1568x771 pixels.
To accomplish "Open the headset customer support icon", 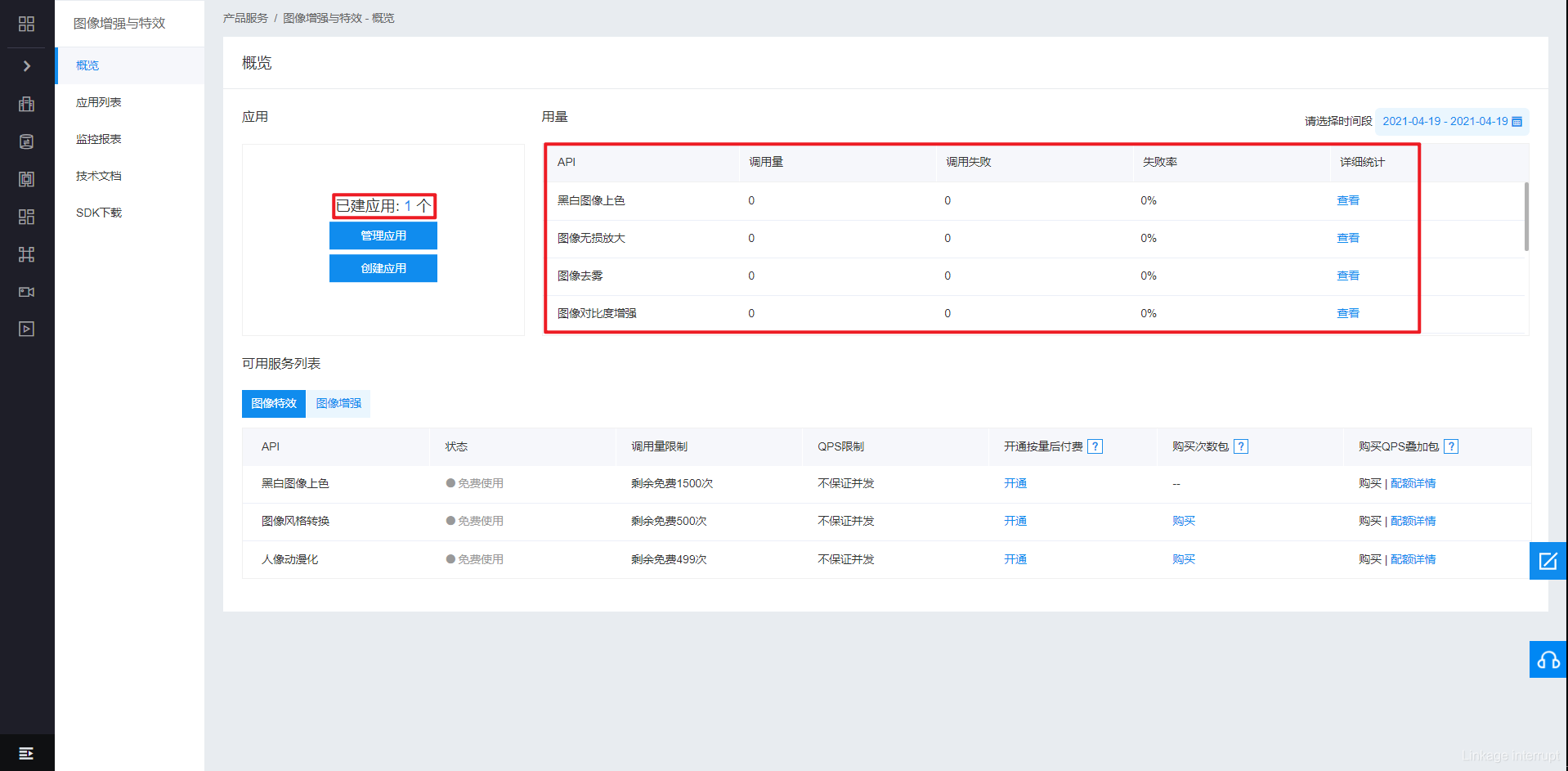I will [x=1548, y=660].
